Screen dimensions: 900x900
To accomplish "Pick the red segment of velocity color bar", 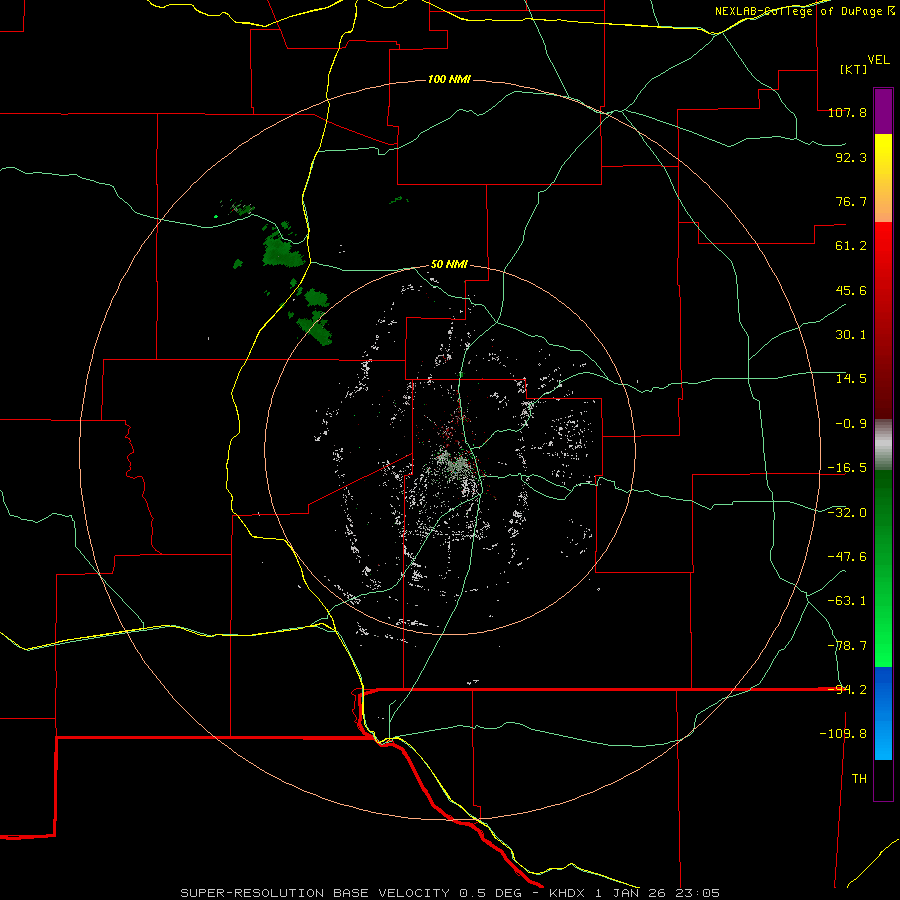I will click(883, 320).
